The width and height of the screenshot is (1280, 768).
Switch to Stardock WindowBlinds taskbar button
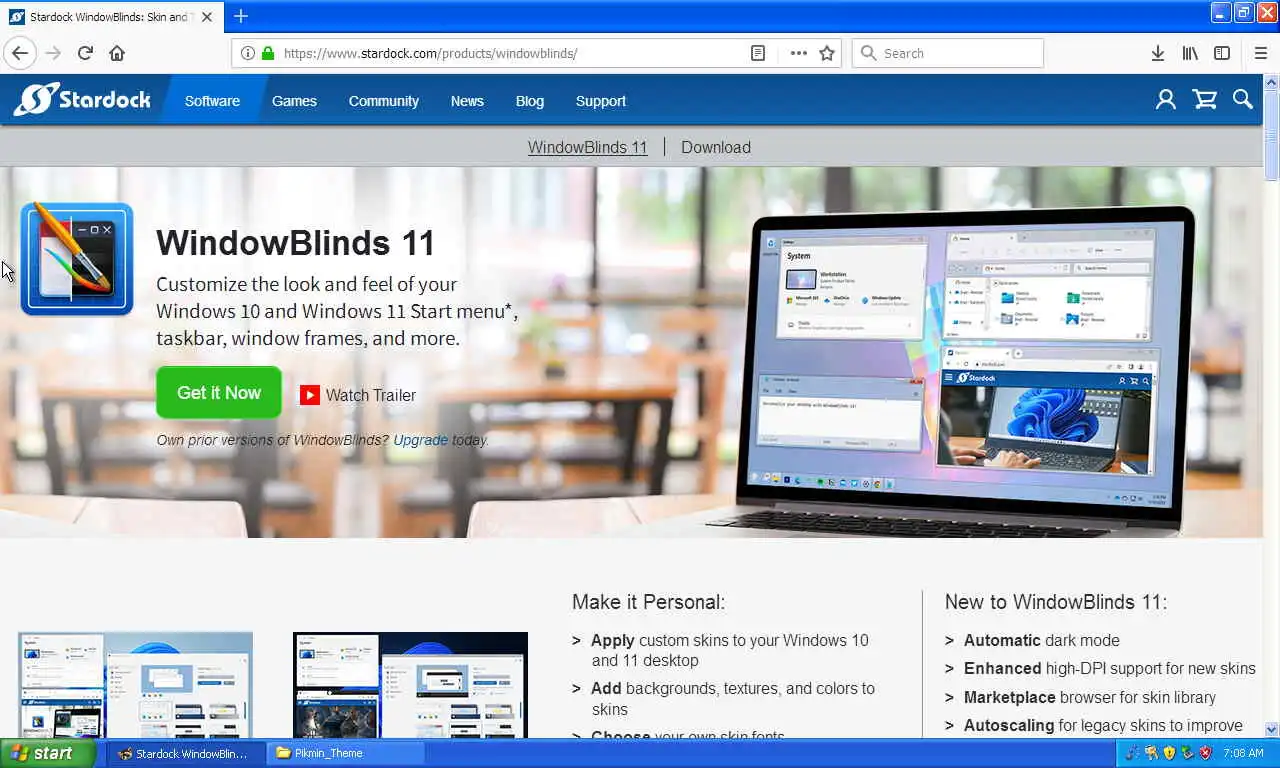183,753
